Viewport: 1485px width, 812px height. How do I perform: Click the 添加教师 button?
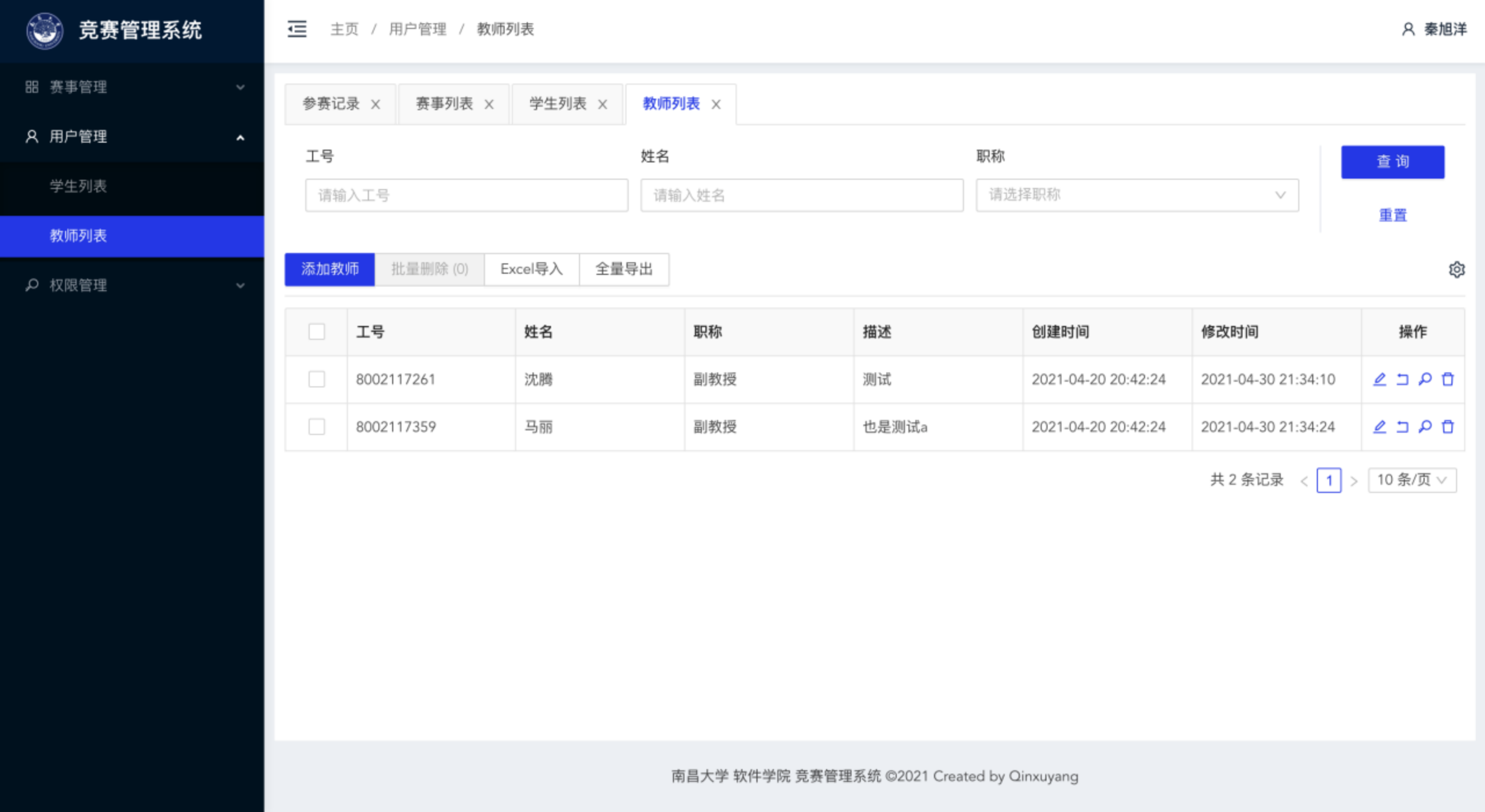[x=329, y=269]
